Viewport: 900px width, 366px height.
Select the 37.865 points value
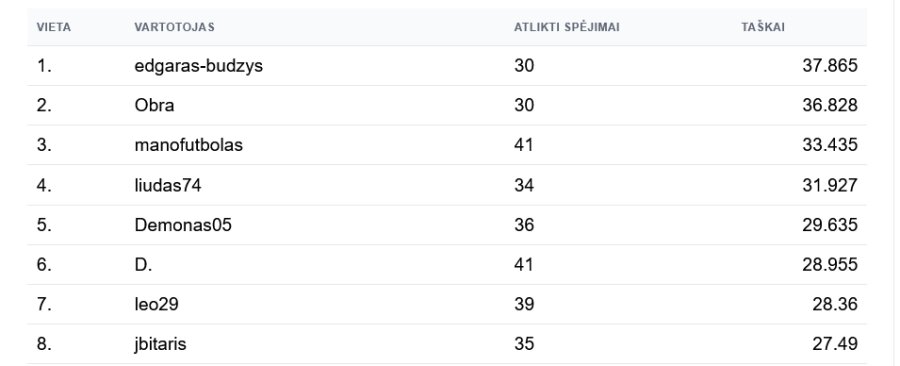coord(830,66)
